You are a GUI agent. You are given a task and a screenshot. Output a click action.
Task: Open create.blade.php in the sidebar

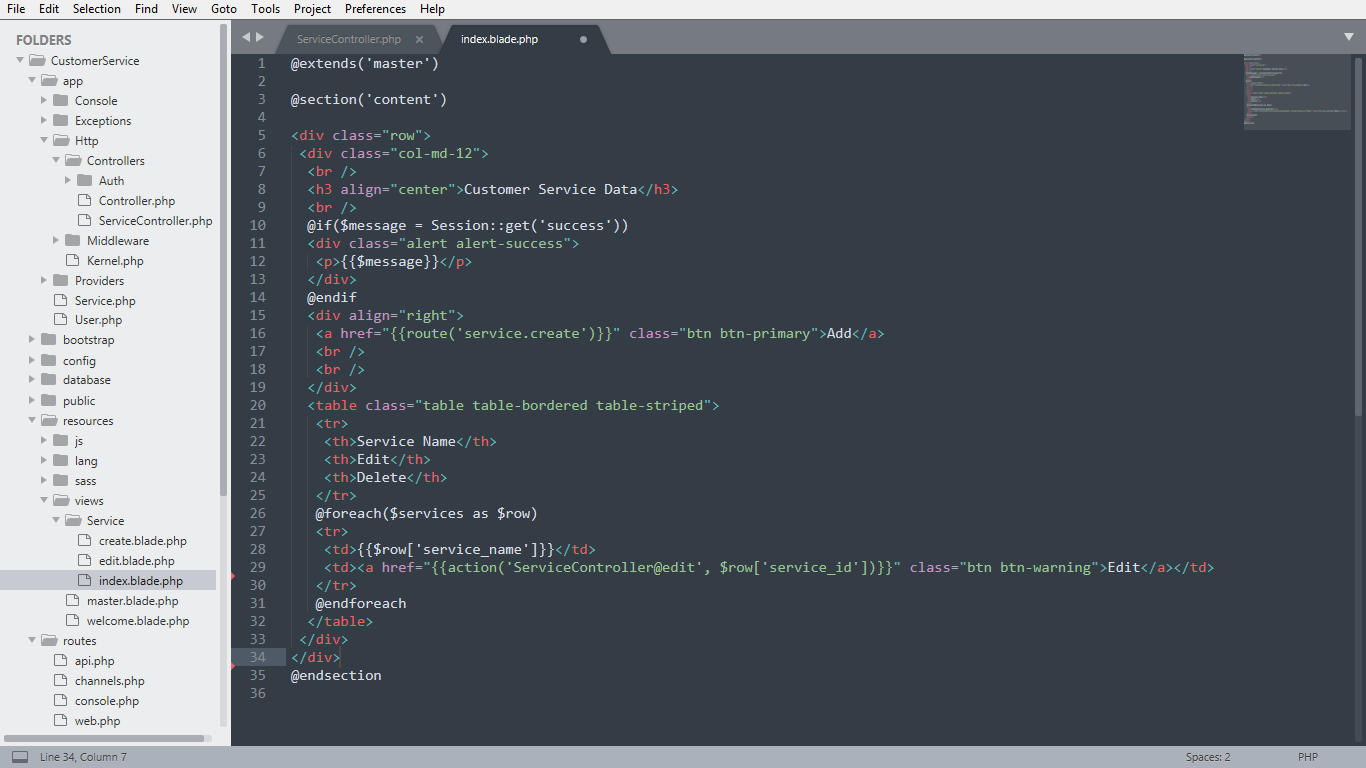pos(142,541)
